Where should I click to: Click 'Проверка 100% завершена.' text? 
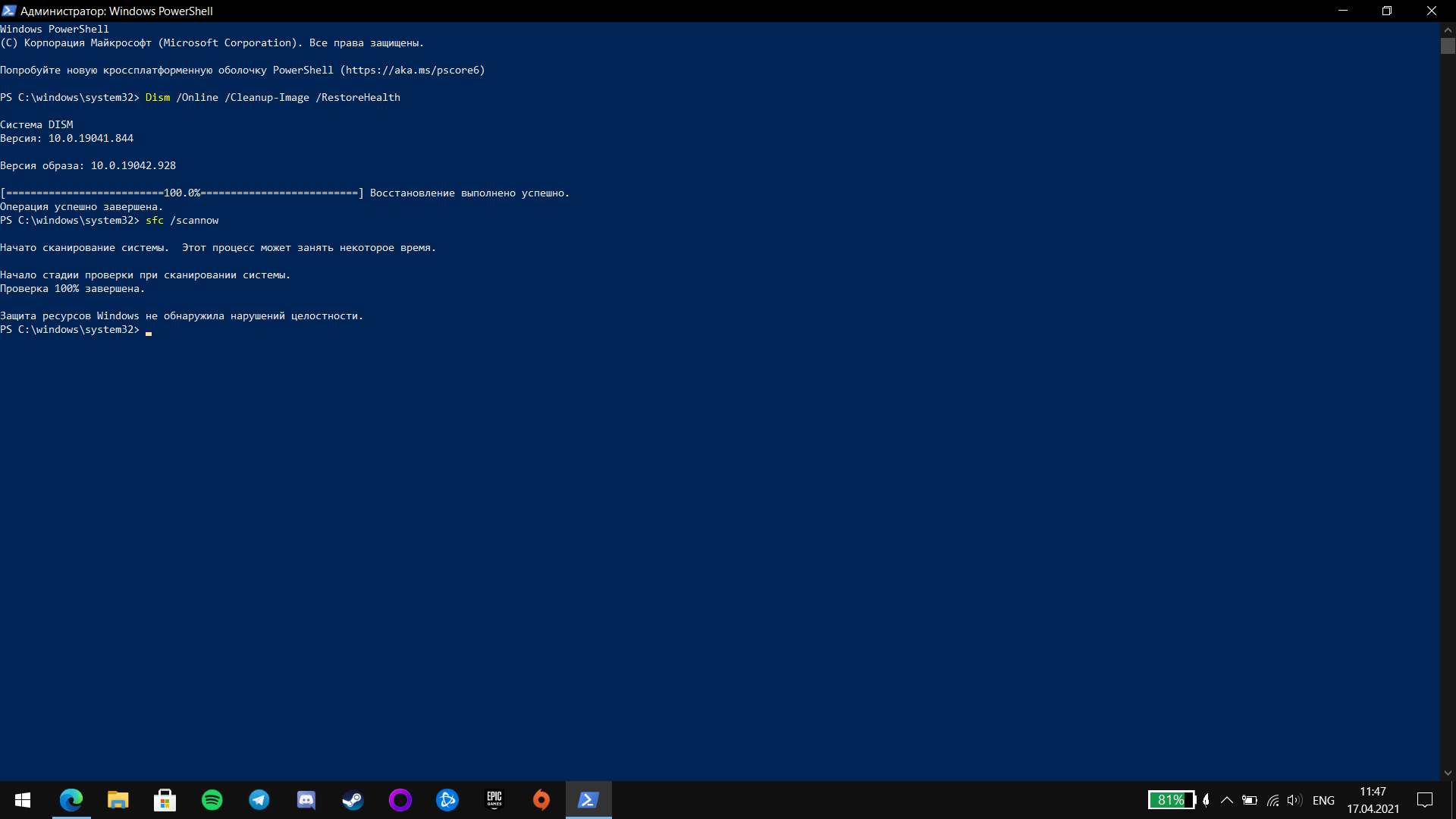click(x=73, y=288)
